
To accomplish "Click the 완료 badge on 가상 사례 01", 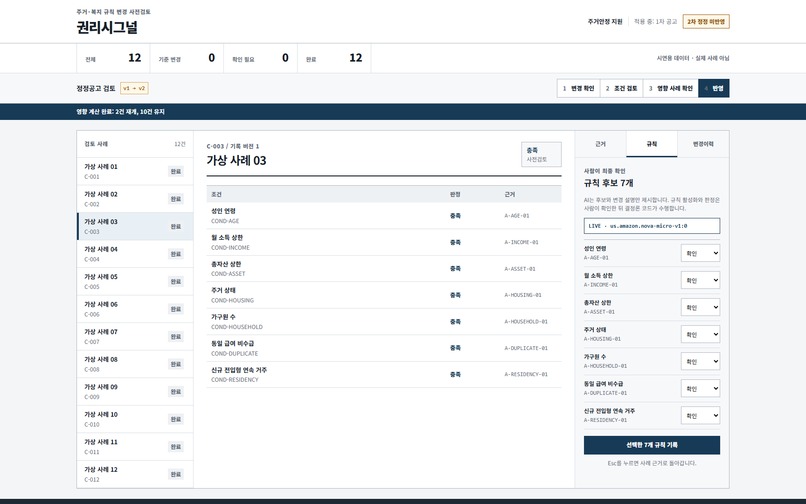I will pyautogui.click(x=176, y=171).
